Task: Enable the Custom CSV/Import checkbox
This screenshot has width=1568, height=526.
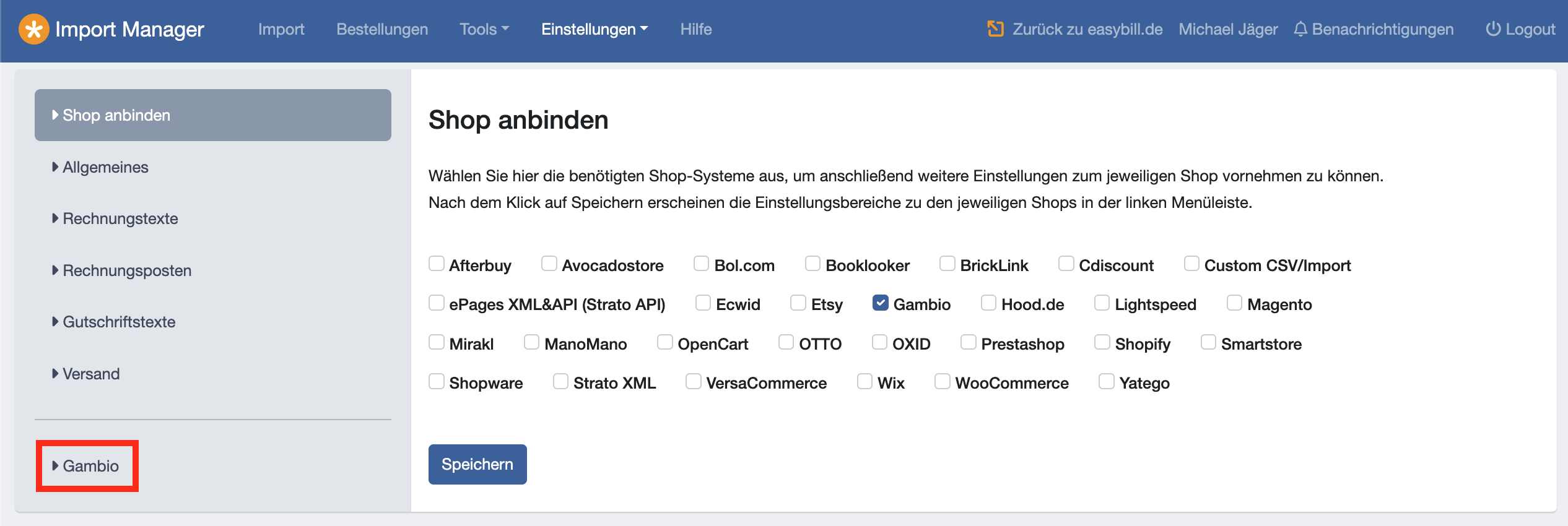Action: 1192,264
